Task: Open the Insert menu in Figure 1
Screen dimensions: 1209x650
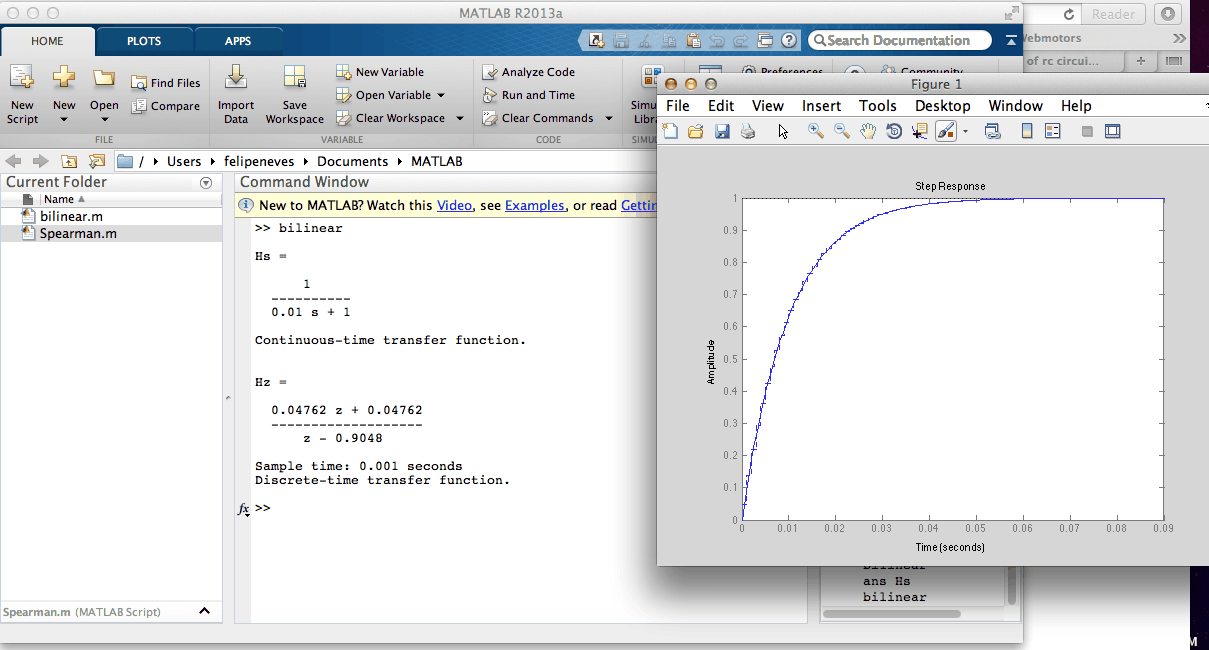Action: (821, 106)
